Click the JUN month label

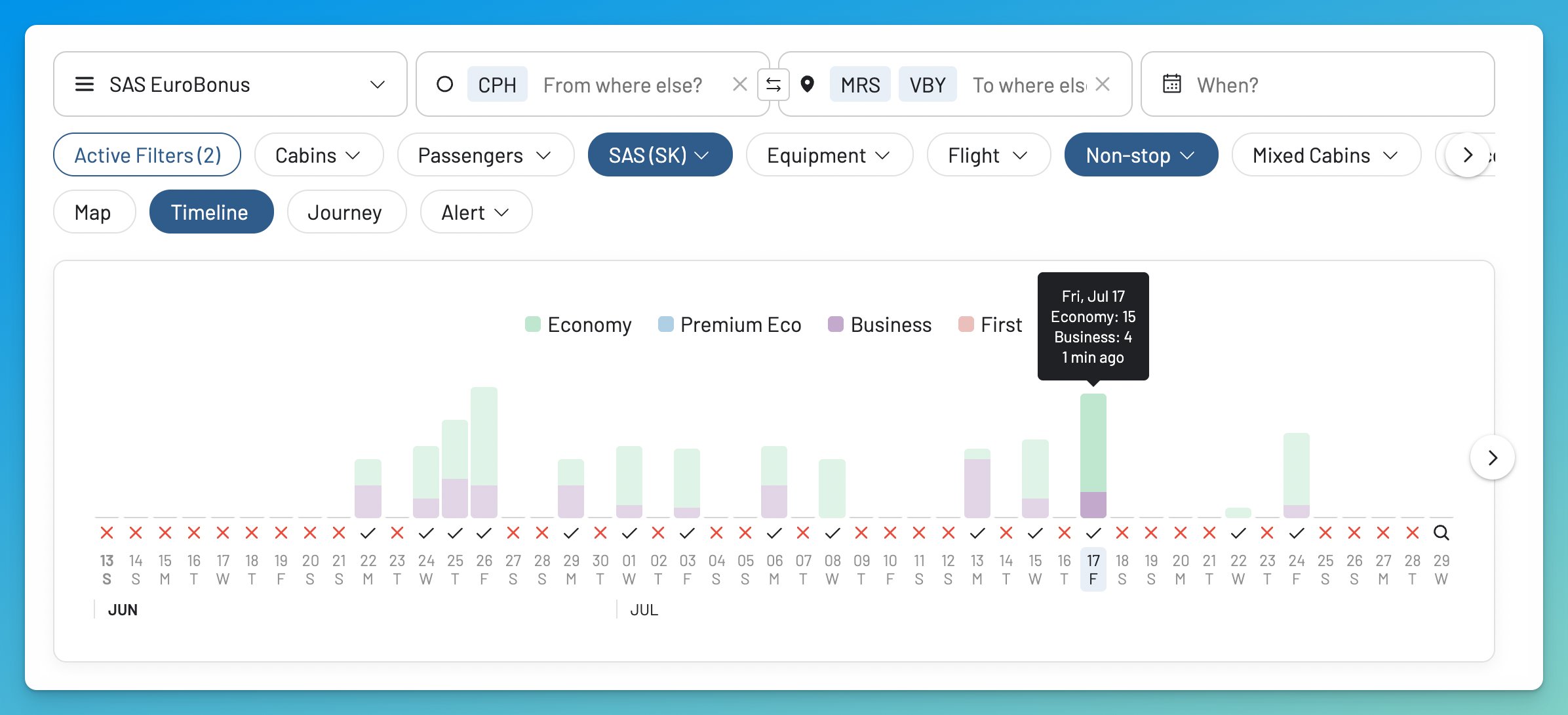[x=123, y=609]
